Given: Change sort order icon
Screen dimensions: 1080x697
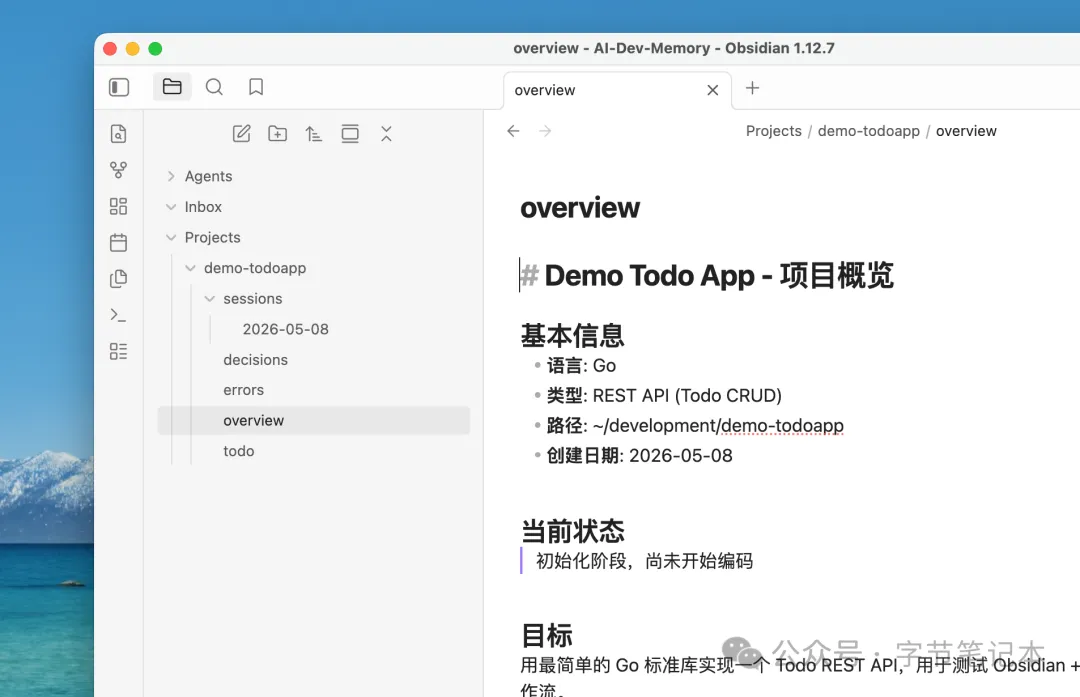Looking at the screenshot, I should click(x=313, y=134).
